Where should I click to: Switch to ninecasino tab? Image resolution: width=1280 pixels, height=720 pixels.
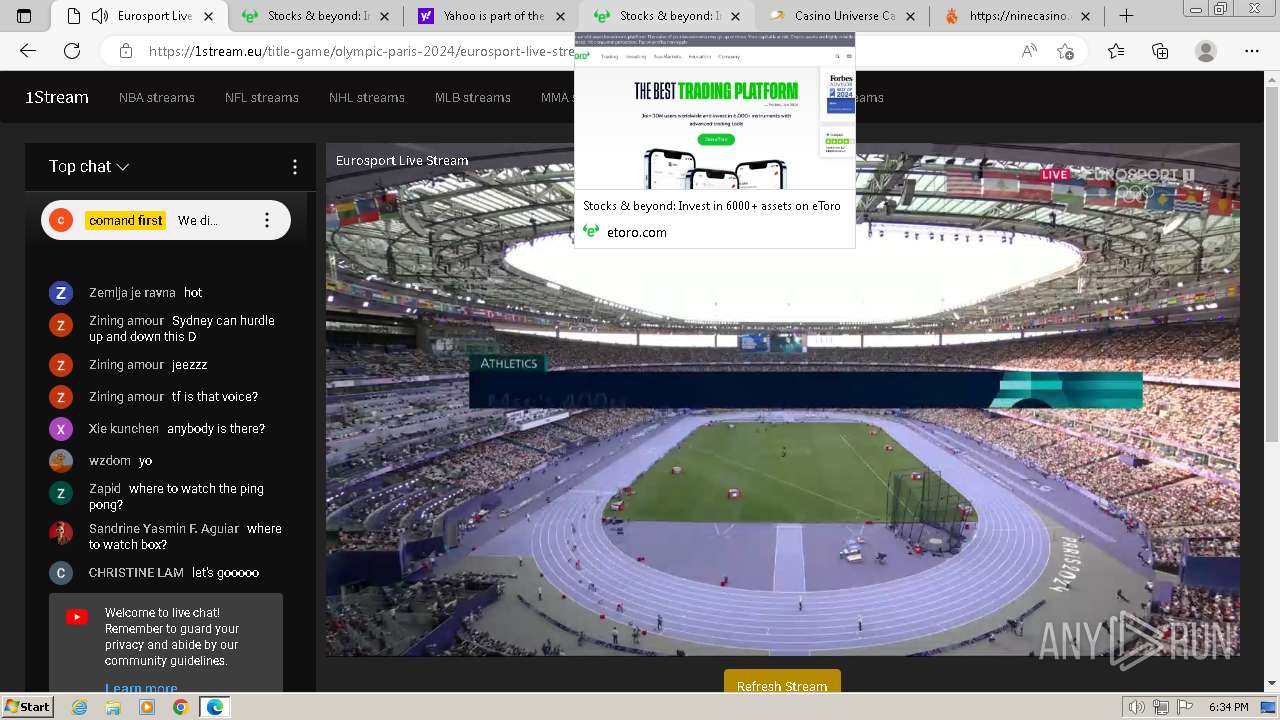pyautogui.click(x=1018, y=16)
